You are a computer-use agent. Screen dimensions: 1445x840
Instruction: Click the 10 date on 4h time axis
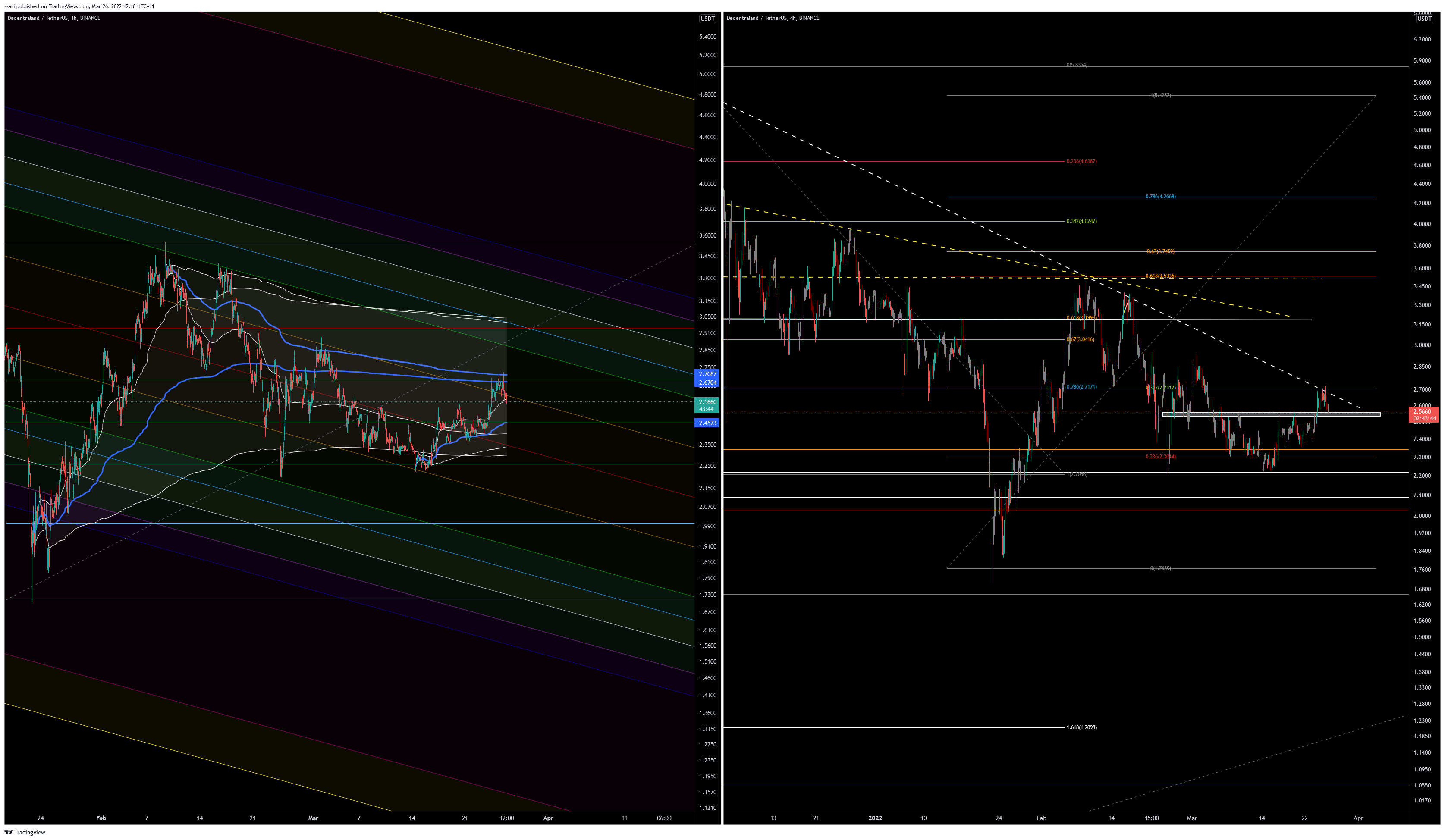923,818
